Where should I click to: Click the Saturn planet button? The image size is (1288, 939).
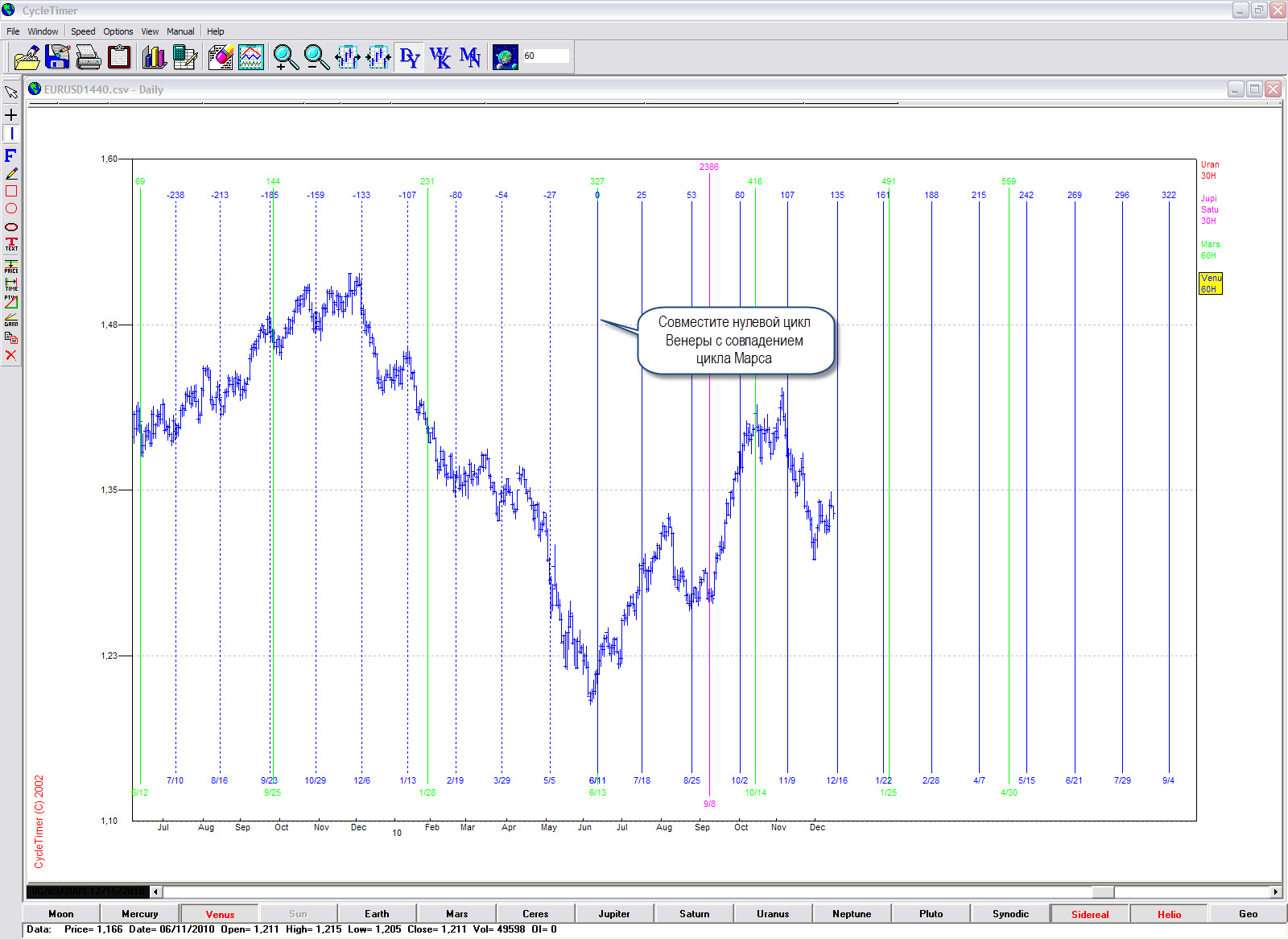[x=694, y=914]
